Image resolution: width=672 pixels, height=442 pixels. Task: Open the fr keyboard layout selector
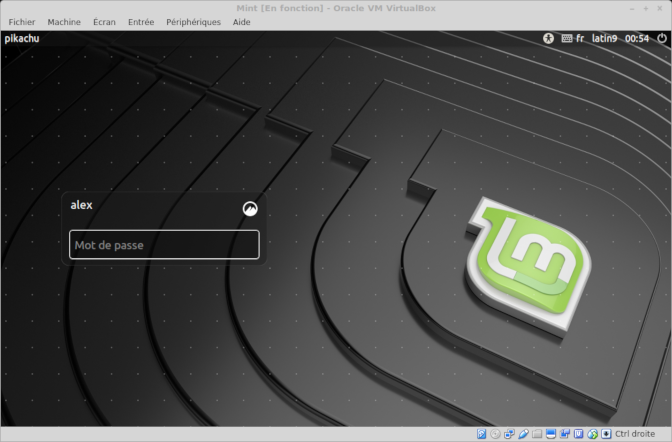click(580, 38)
